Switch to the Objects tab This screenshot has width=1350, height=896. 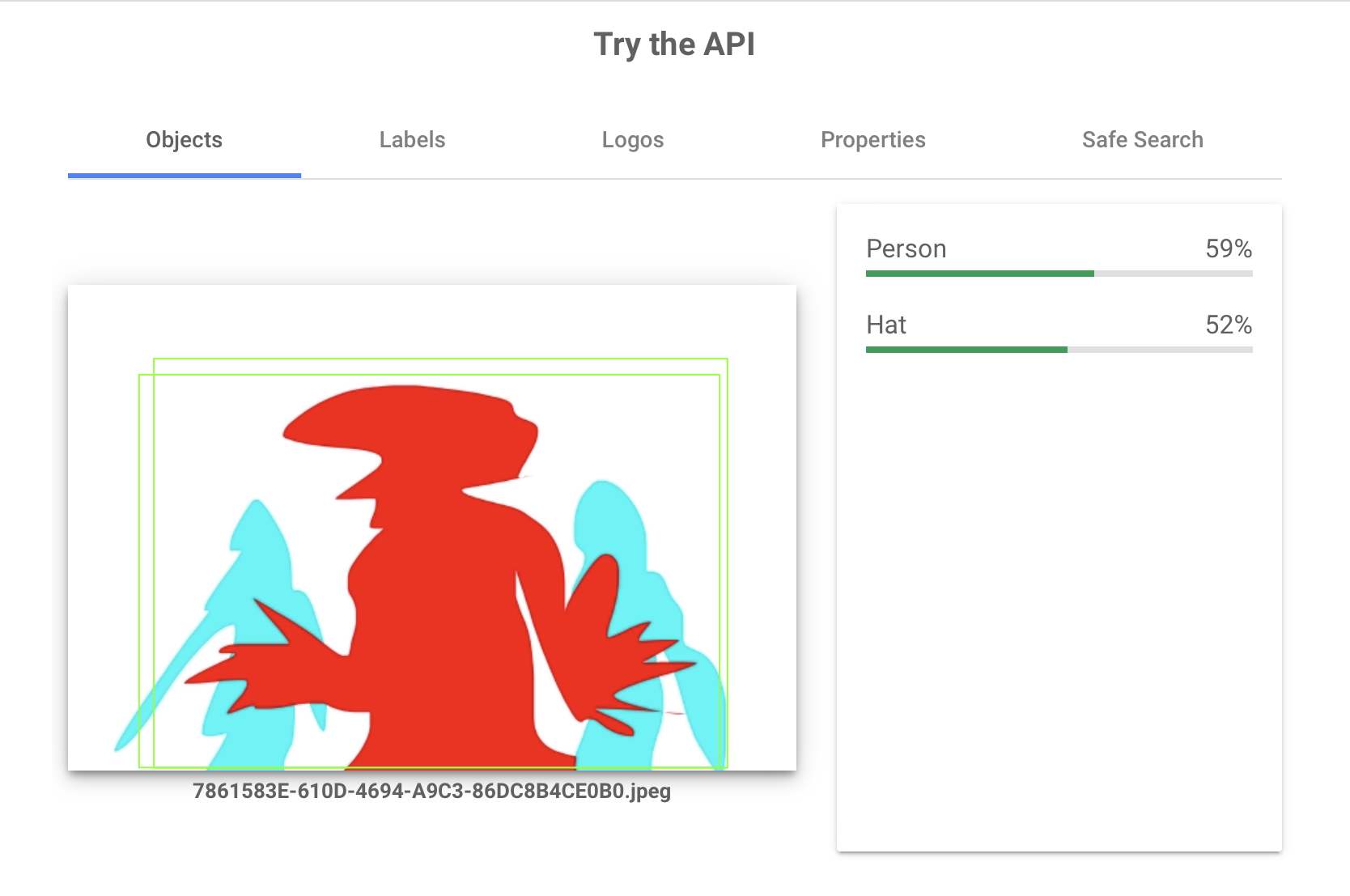(185, 140)
